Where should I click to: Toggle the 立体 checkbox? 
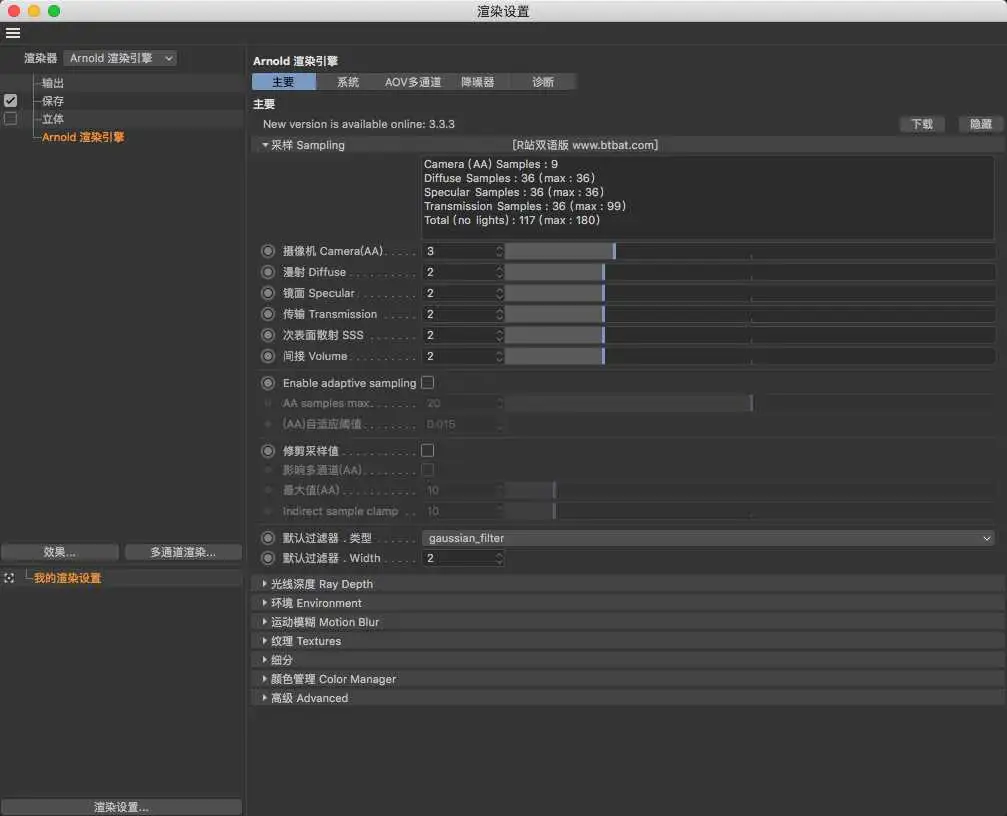point(10,119)
